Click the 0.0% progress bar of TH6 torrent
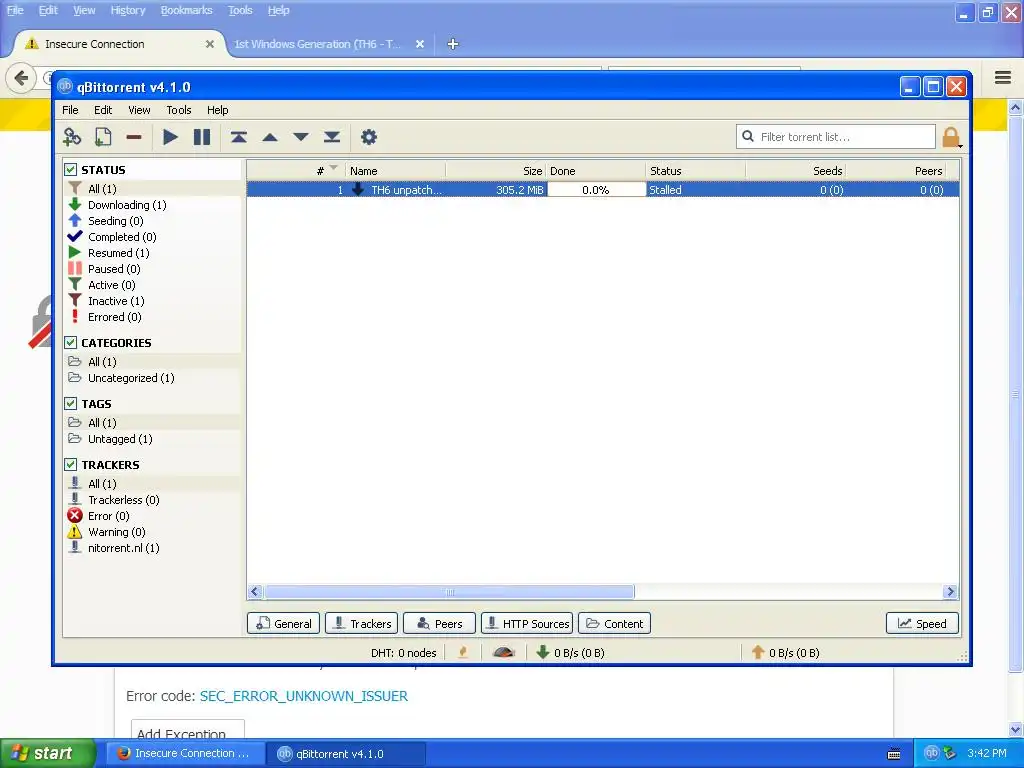The width and height of the screenshot is (1024, 768). (x=596, y=189)
